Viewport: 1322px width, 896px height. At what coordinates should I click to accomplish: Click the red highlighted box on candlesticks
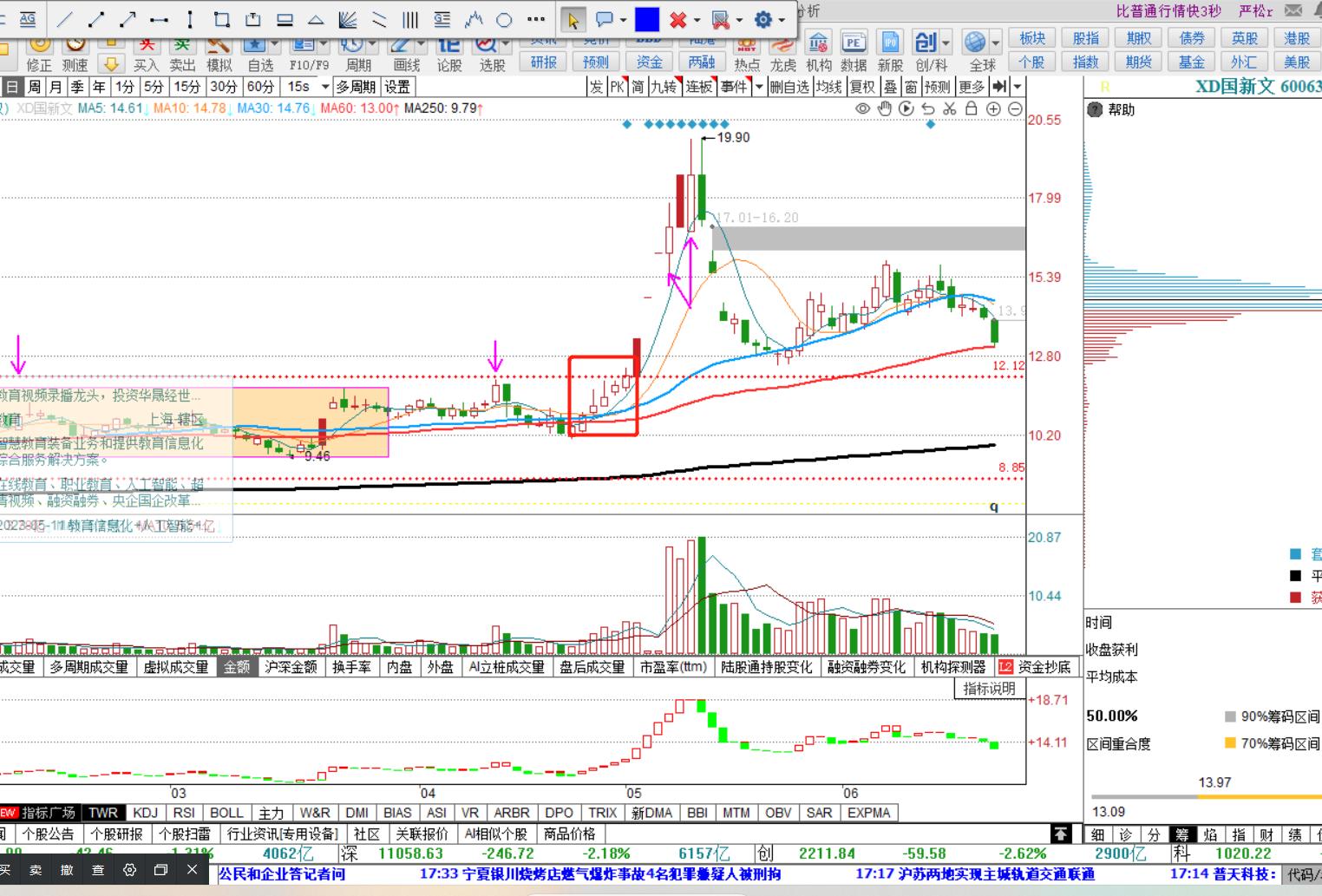603,396
